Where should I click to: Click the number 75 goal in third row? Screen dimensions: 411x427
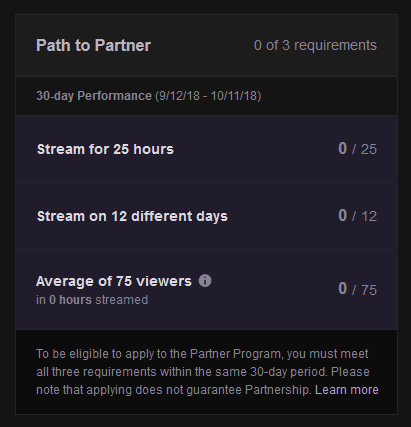tap(369, 290)
